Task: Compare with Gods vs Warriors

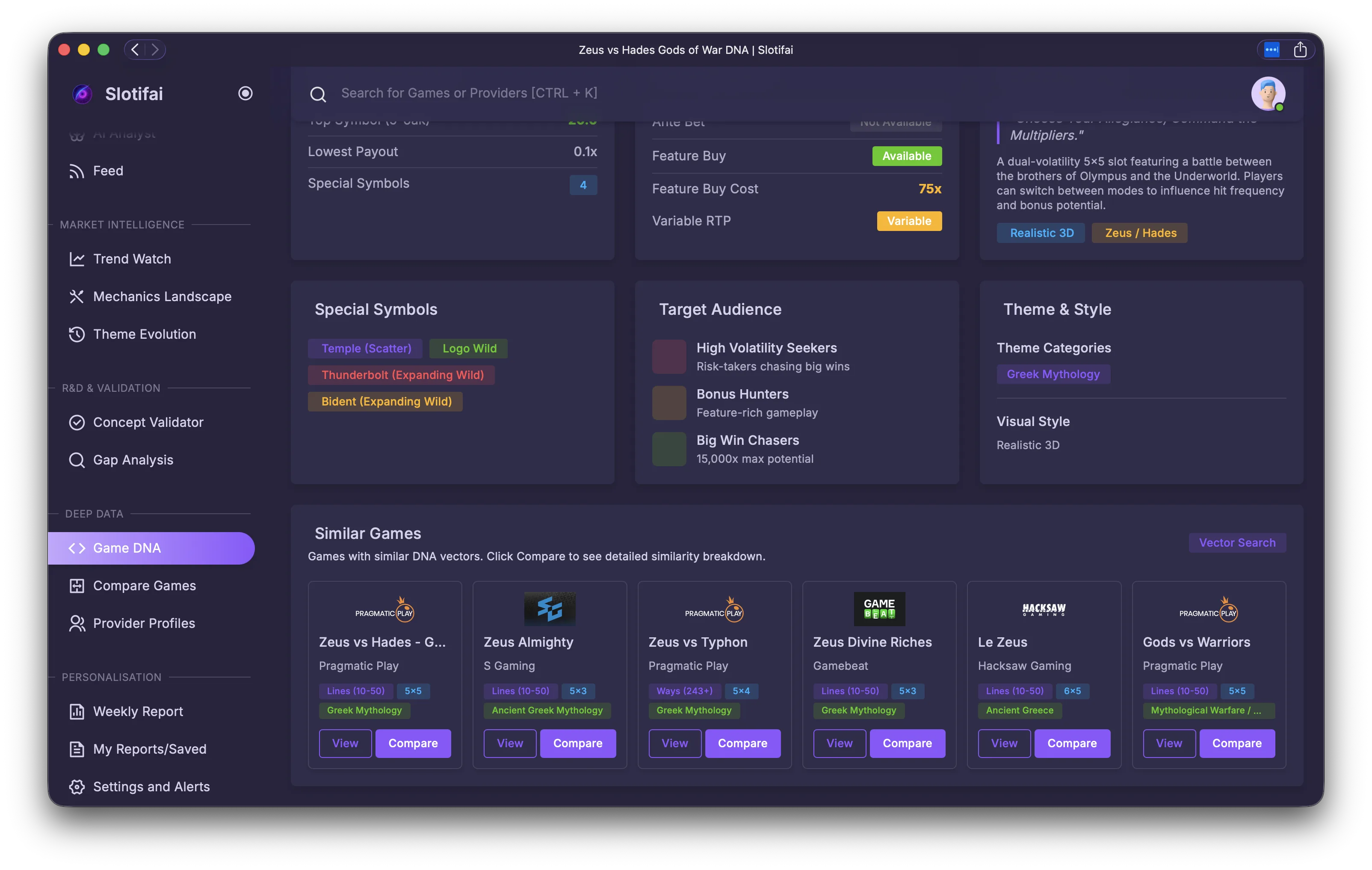Action: [1237, 743]
